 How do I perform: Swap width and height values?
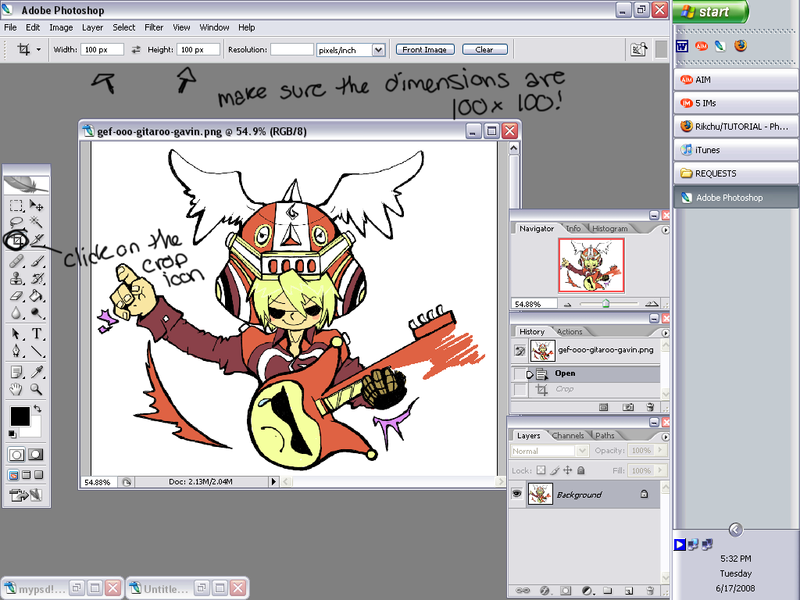[x=136, y=49]
